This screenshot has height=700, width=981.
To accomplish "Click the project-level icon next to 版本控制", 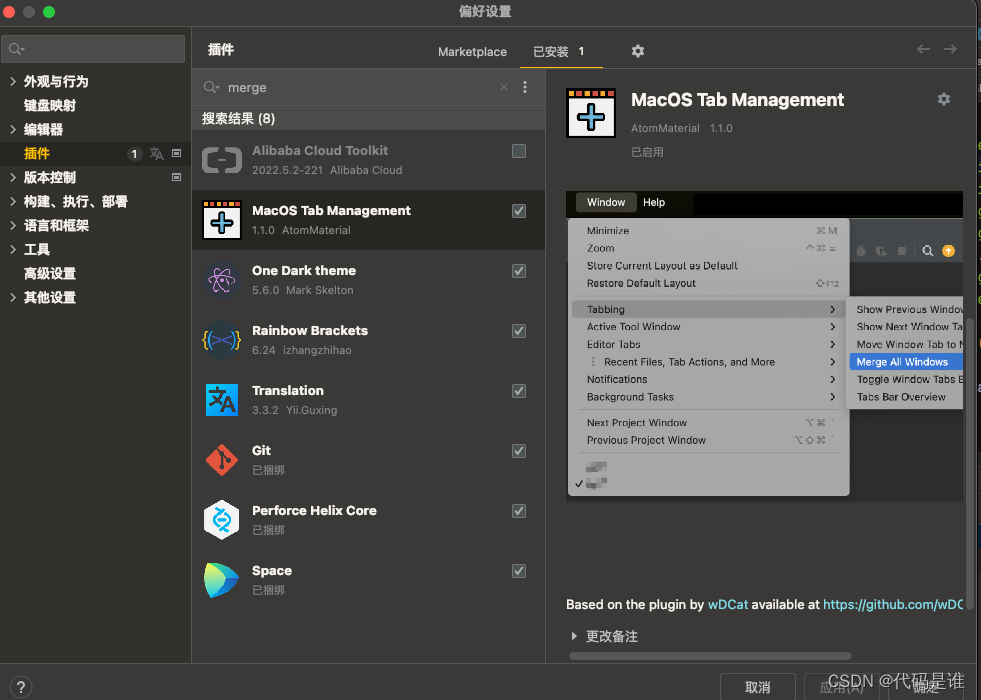I will 176,177.
